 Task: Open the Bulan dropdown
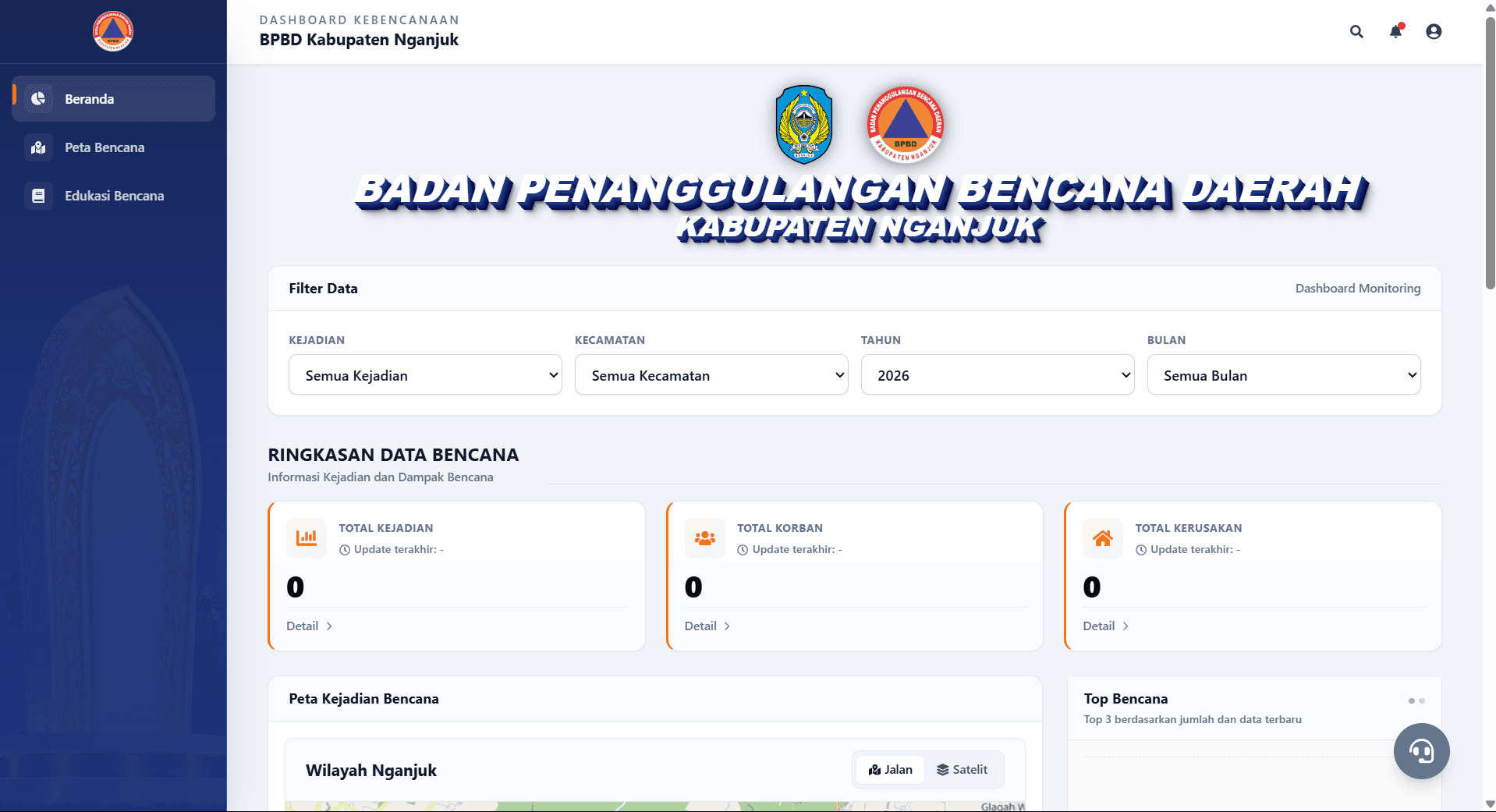1284,375
